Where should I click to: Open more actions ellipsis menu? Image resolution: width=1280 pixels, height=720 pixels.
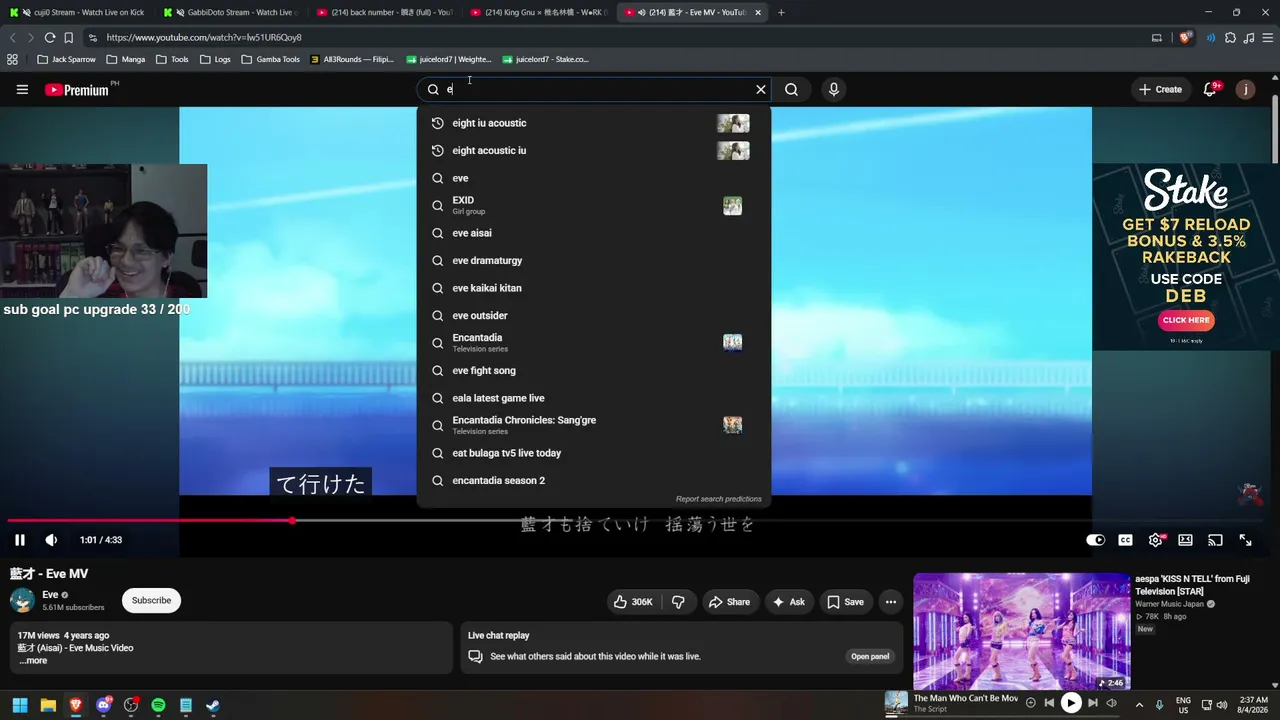coord(891,602)
